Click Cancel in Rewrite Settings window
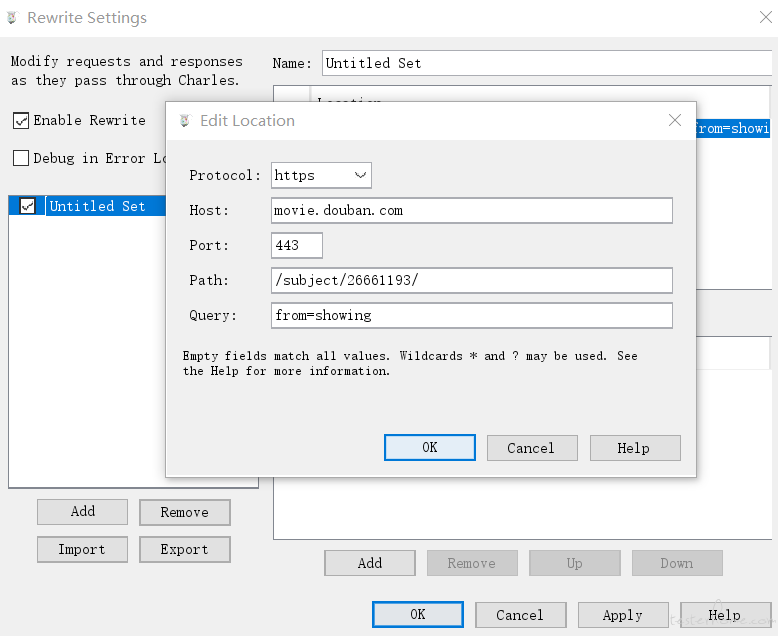Image resolution: width=778 pixels, height=636 pixels. 520,615
